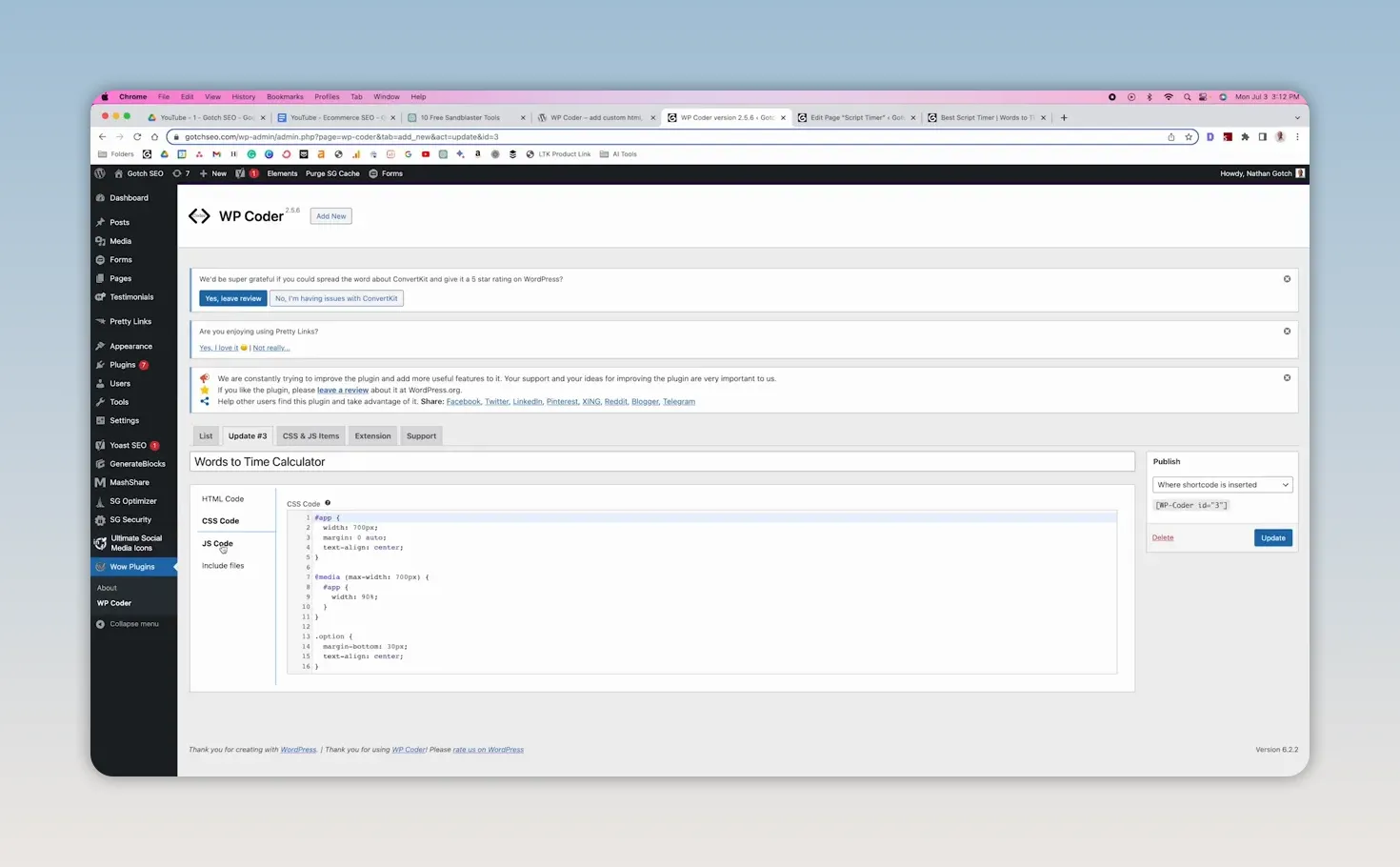Open Gotch SEO site link in admin bar
The height and width of the screenshot is (867, 1400).
click(x=139, y=173)
